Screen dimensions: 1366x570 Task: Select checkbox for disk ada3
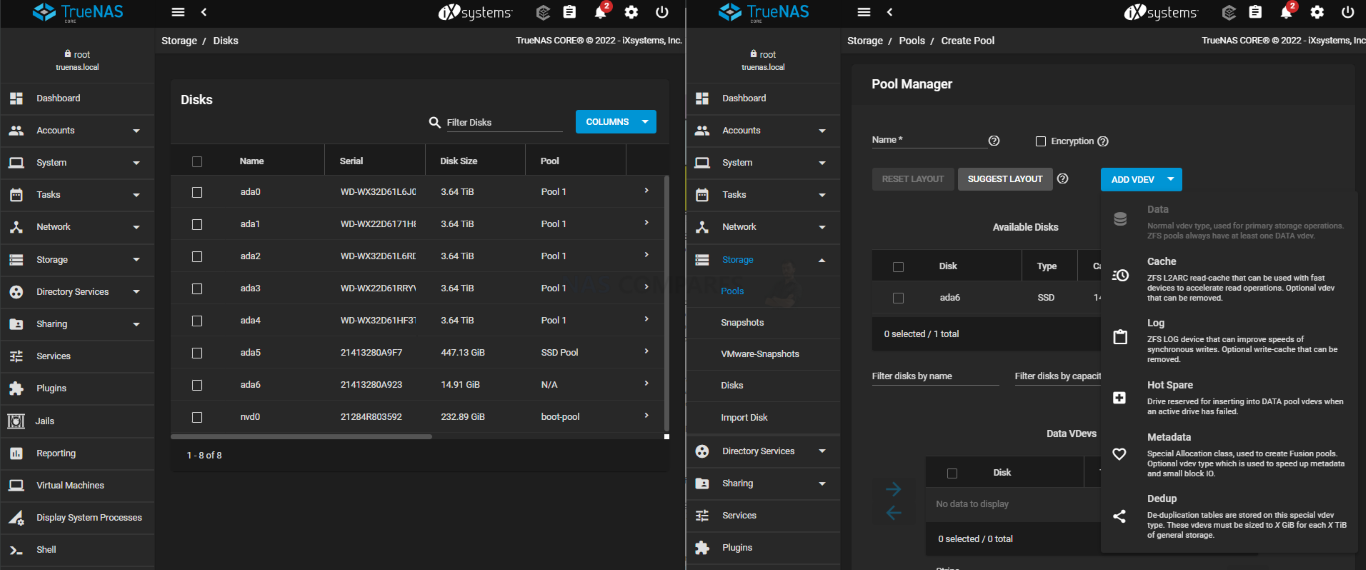click(x=197, y=288)
